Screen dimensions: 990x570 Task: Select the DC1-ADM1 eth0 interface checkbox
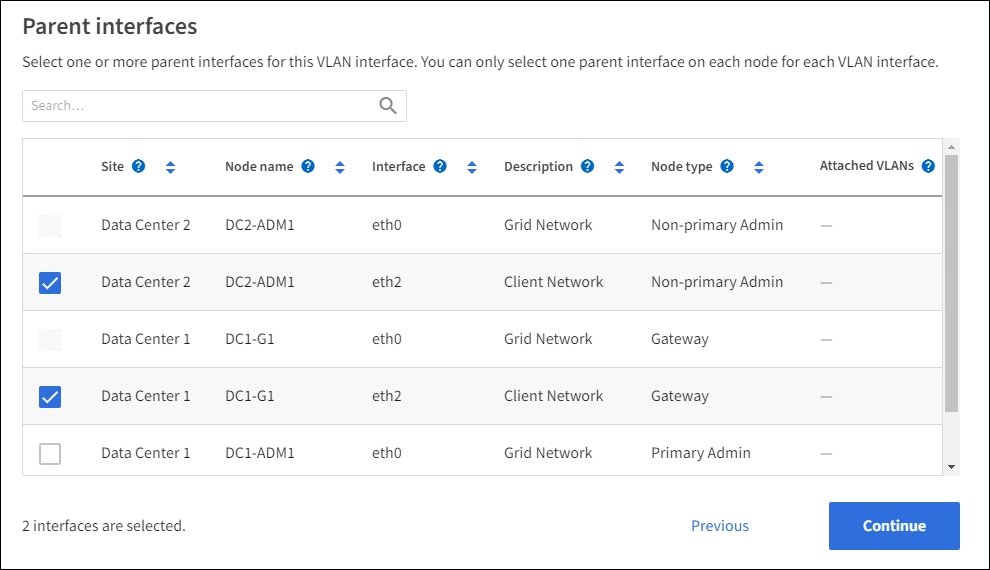49,454
